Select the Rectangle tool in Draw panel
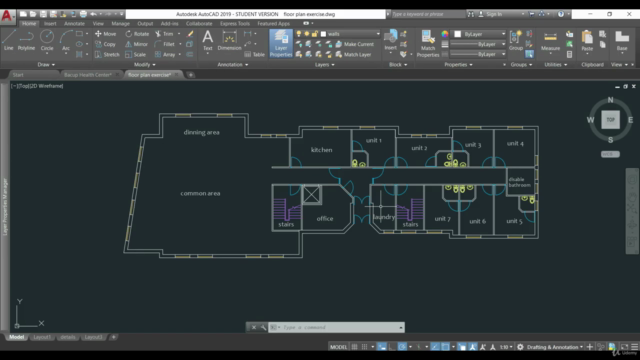 coord(79,34)
